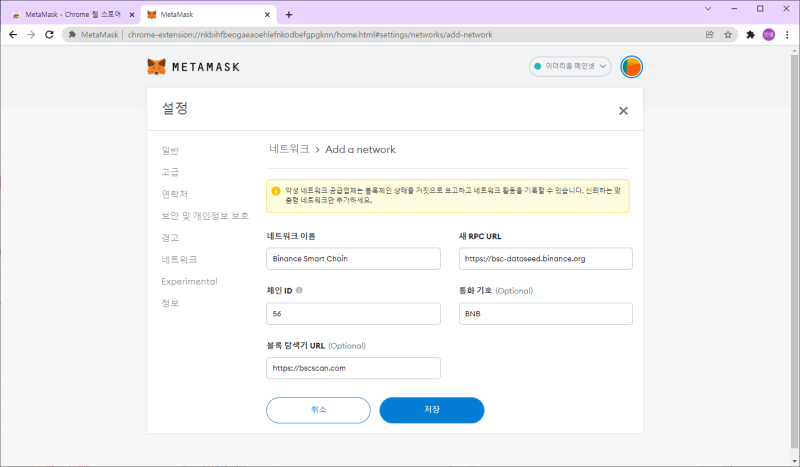Click the share page icon in address bar
The height and width of the screenshot is (467, 800).
coord(710,35)
